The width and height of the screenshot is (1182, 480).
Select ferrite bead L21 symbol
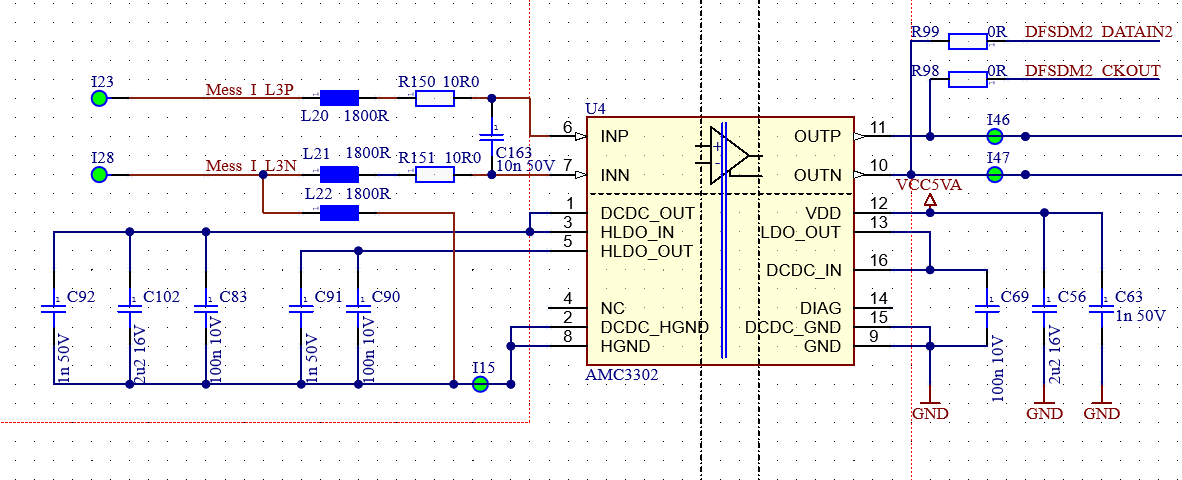(338, 175)
